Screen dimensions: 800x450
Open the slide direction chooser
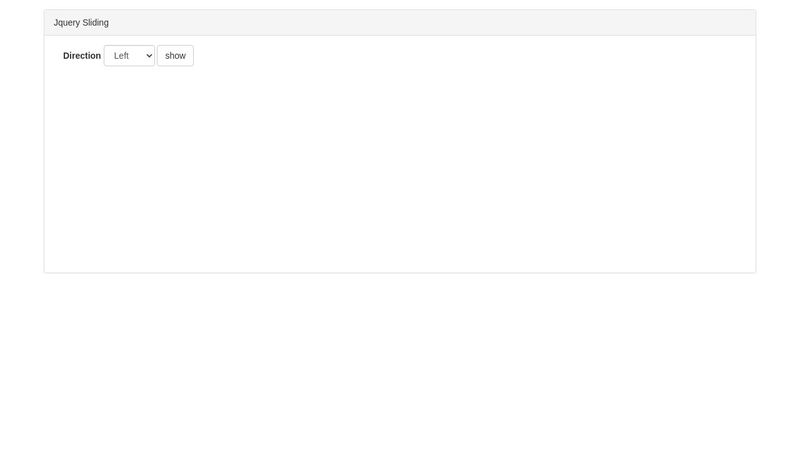[x=129, y=56]
